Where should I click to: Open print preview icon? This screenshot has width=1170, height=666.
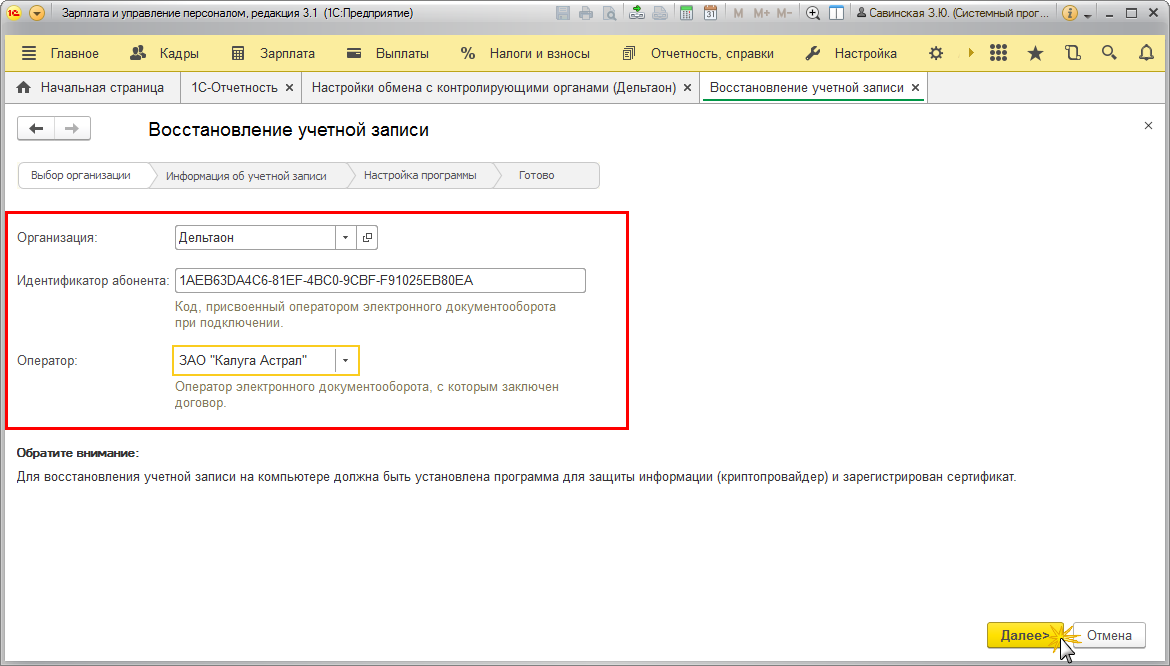click(610, 13)
